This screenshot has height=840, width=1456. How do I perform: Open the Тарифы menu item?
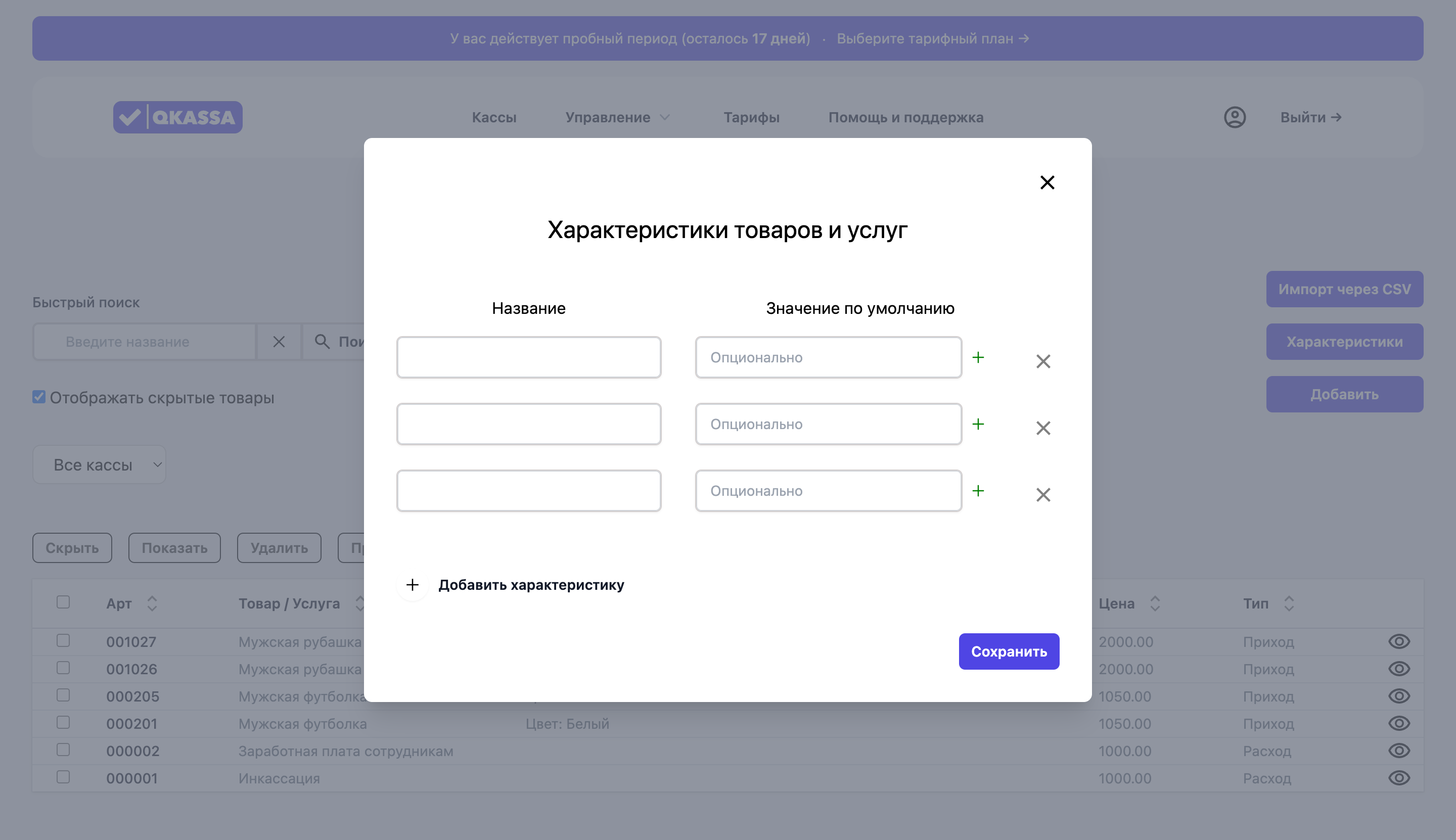pyautogui.click(x=751, y=117)
